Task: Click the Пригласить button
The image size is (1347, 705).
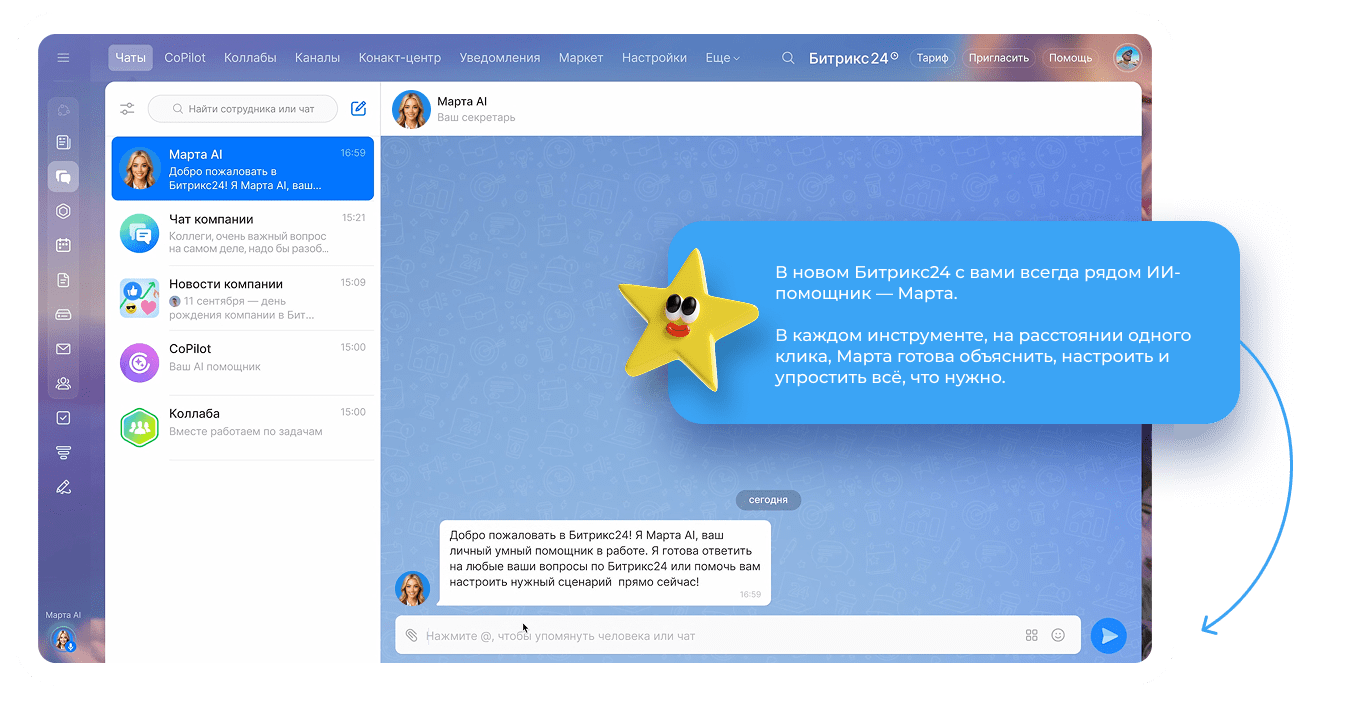Action: point(998,58)
